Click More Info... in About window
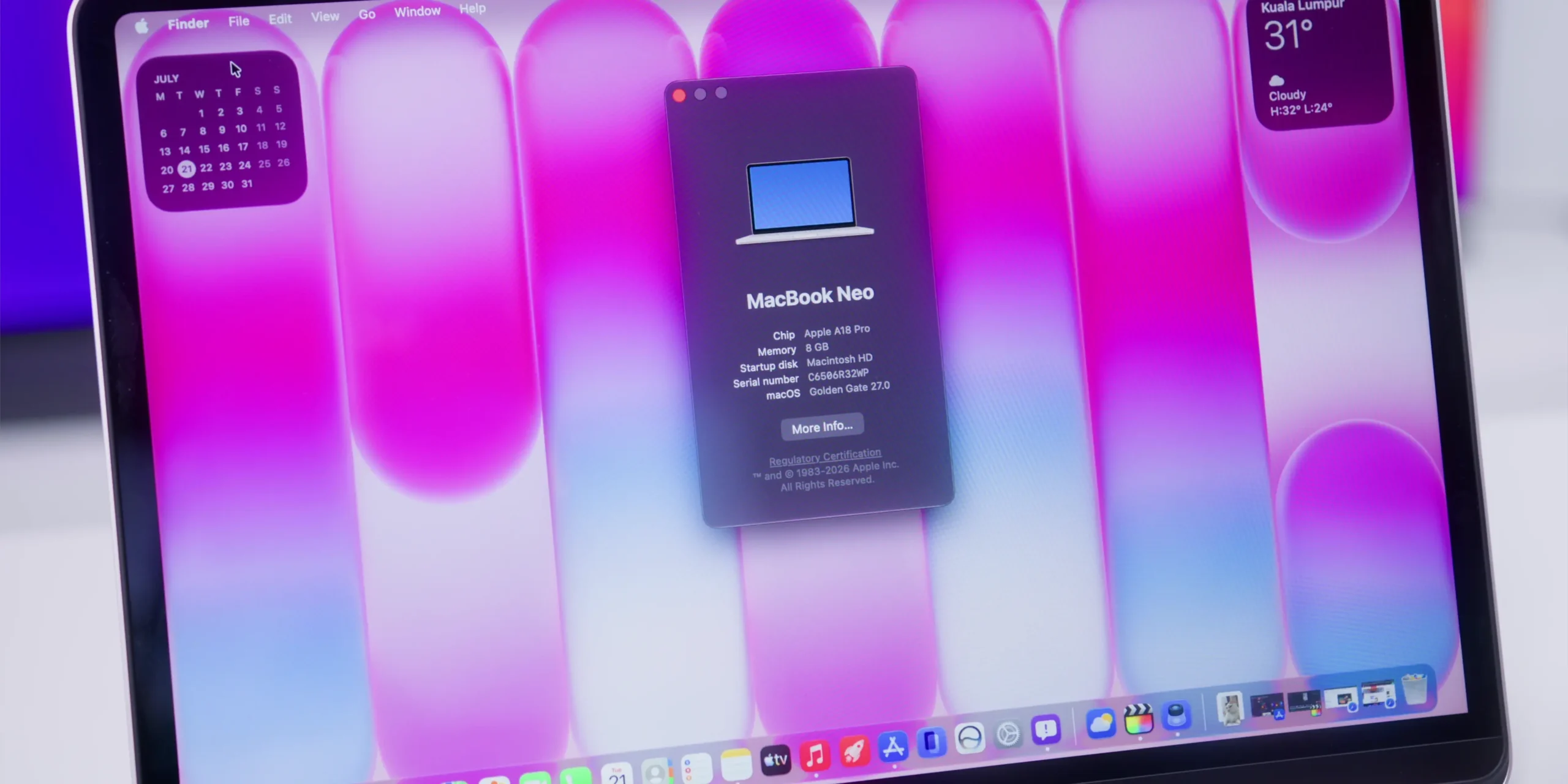This screenshot has height=784, width=1568. pyautogui.click(x=822, y=426)
